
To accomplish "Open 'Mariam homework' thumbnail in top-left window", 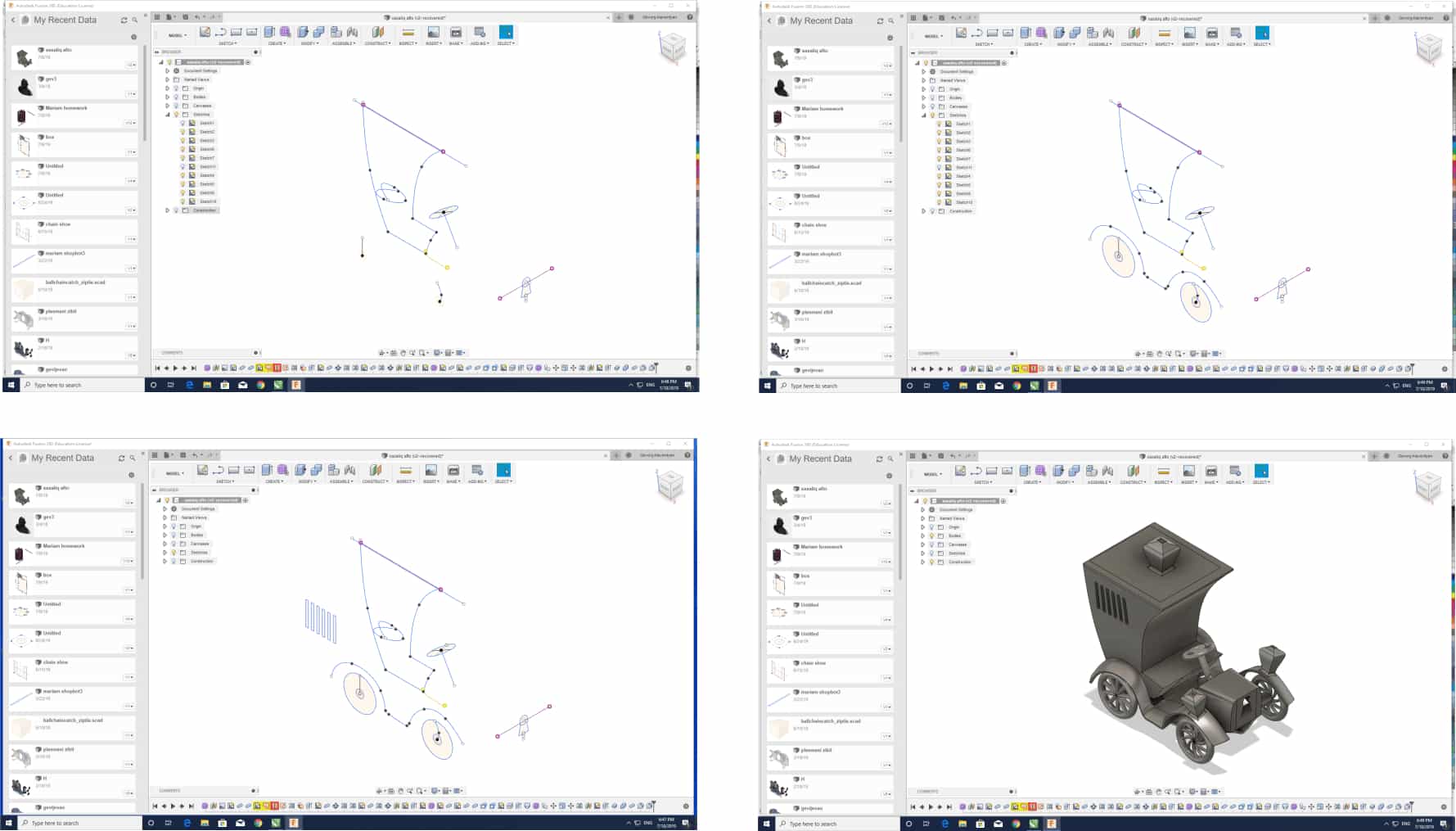I will pyautogui.click(x=21, y=115).
